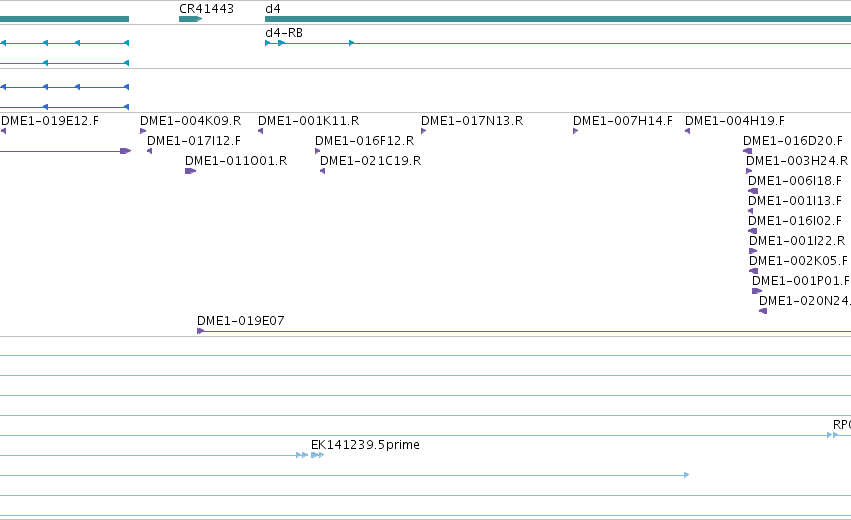851x520 pixels.
Task: Select the EK141239.5prime label
Action: tap(365, 445)
